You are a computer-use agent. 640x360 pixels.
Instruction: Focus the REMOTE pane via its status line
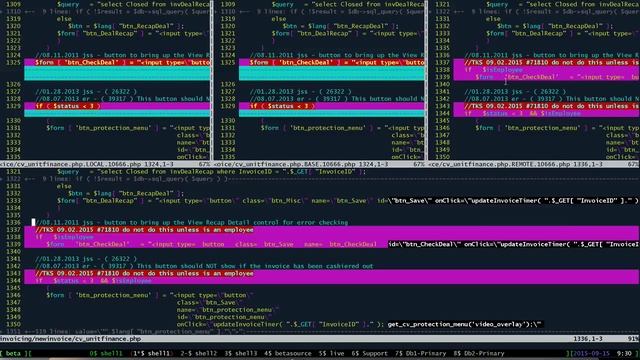pyautogui.click(x=533, y=164)
